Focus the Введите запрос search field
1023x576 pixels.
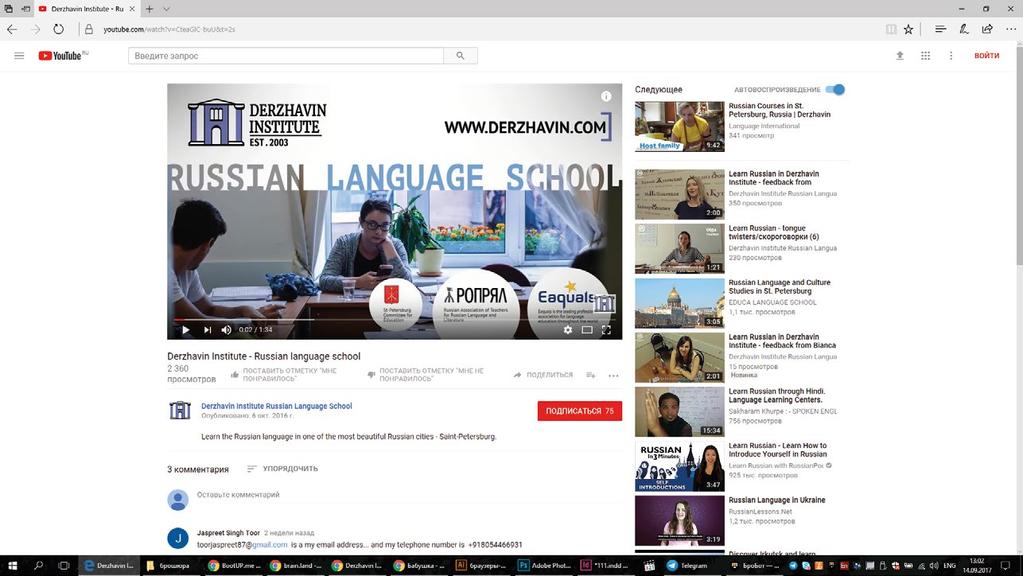(286, 56)
